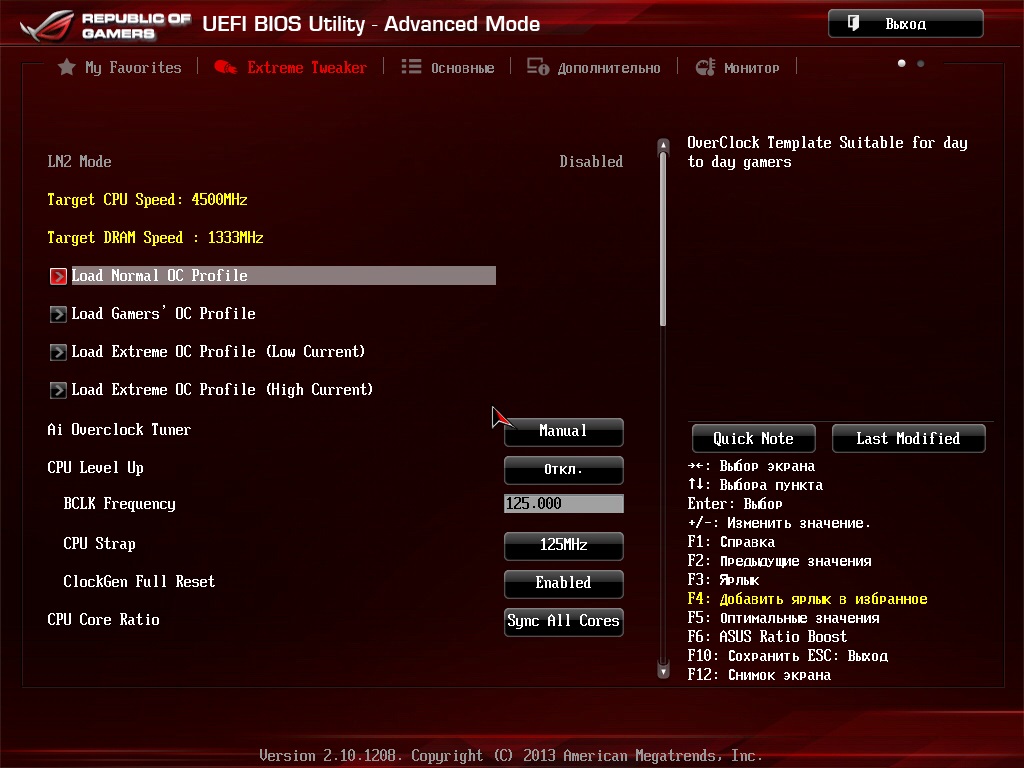Go to the Дополнительно tab
This screenshot has height=768, width=1024.
(594, 67)
